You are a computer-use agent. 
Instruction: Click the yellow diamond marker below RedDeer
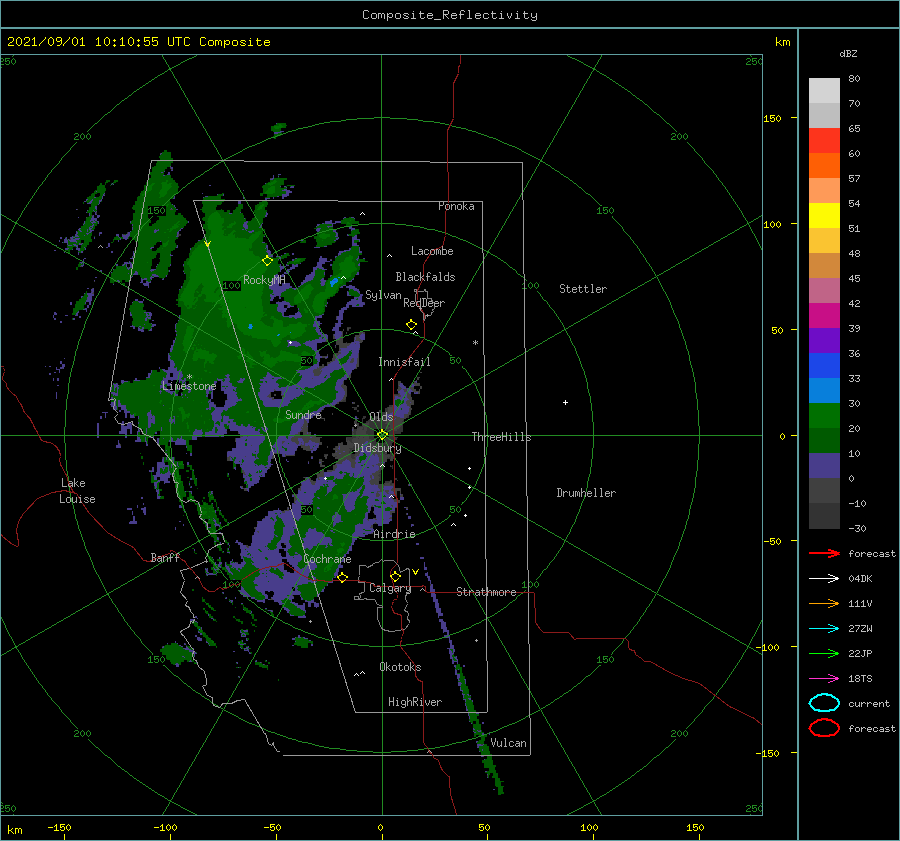pos(412,325)
